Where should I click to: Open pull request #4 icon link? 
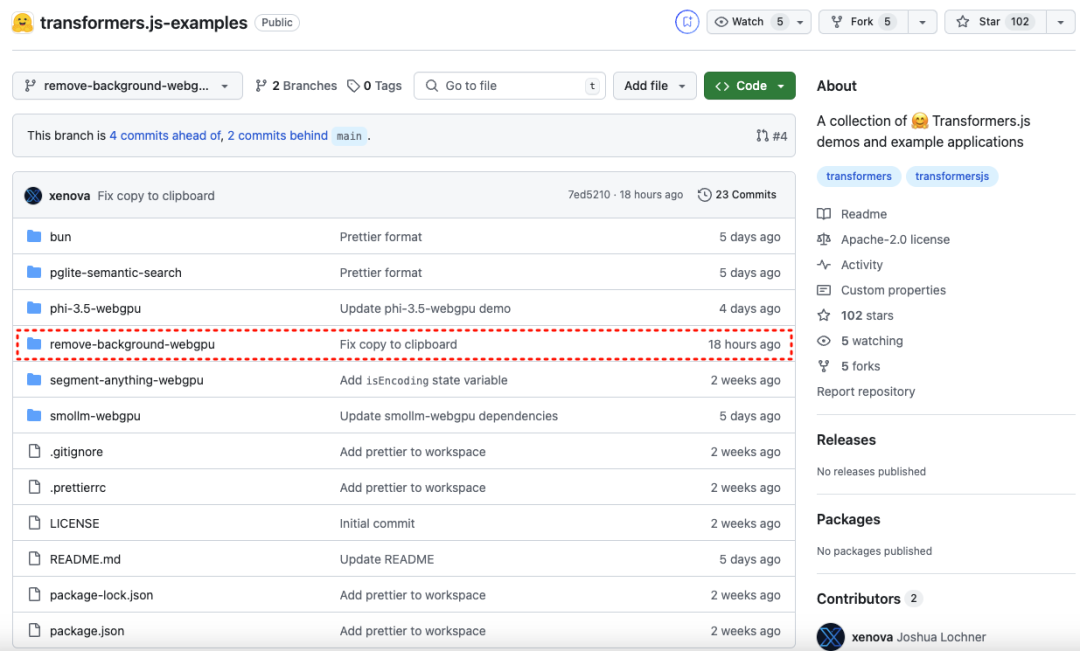click(x=771, y=136)
